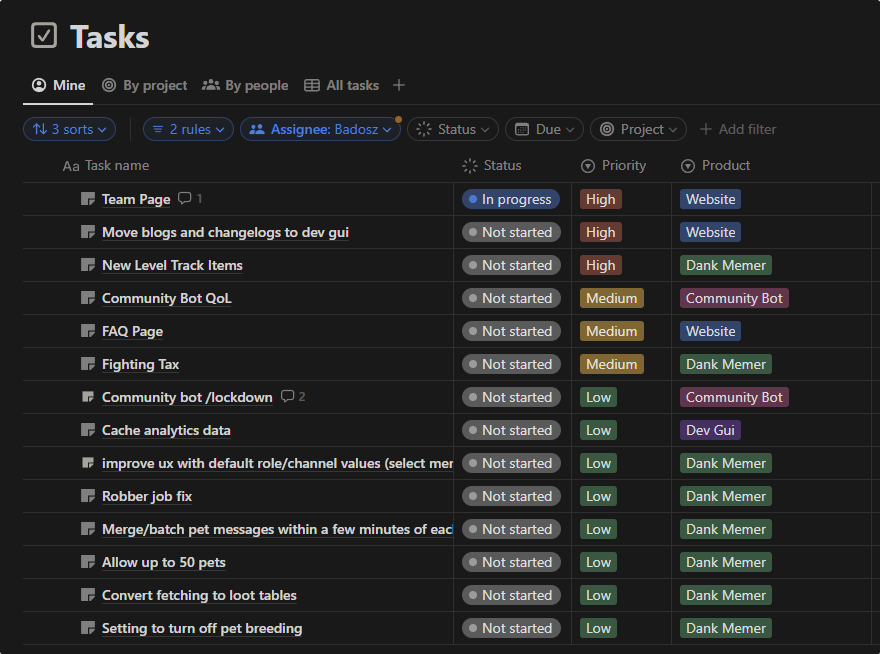Click the page icon next to Robber job fix
This screenshot has height=654, width=880.
click(x=88, y=496)
